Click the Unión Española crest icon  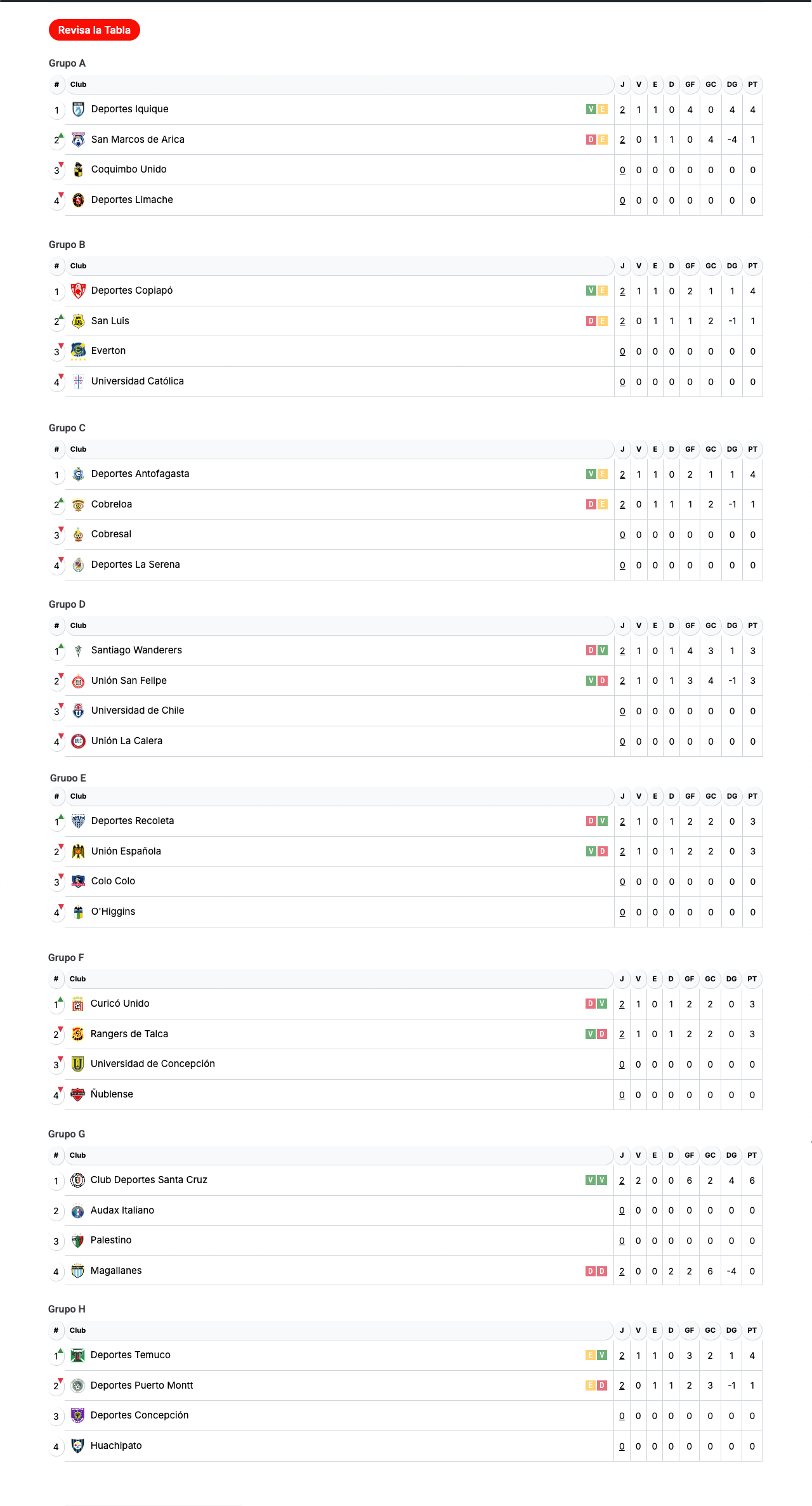pyautogui.click(x=78, y=851)
